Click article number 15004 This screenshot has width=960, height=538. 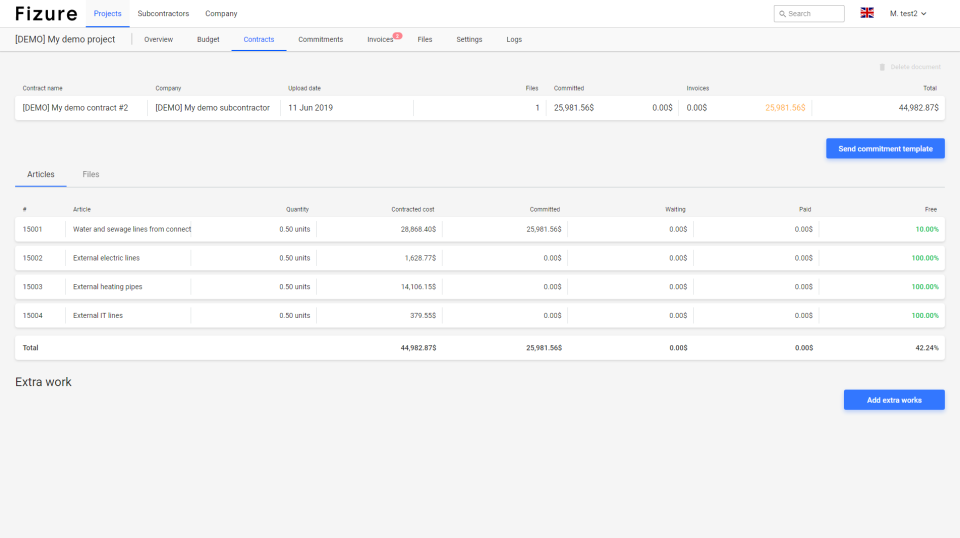32,316
